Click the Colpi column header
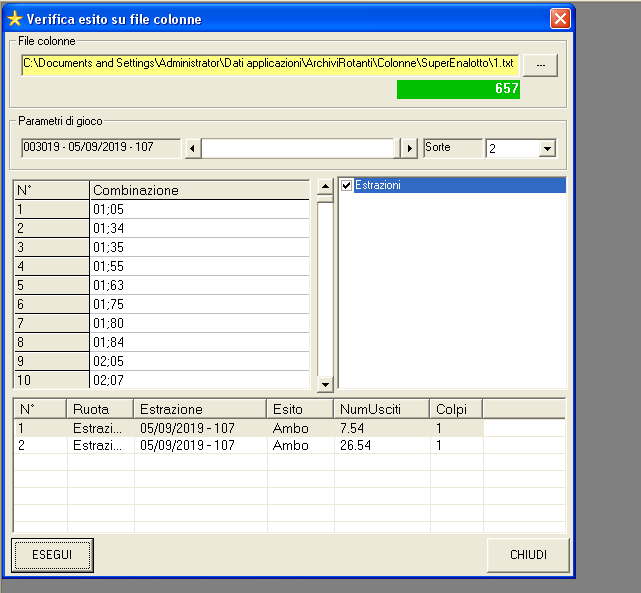Viewport: 641px width, 593px height. point(456,409)
